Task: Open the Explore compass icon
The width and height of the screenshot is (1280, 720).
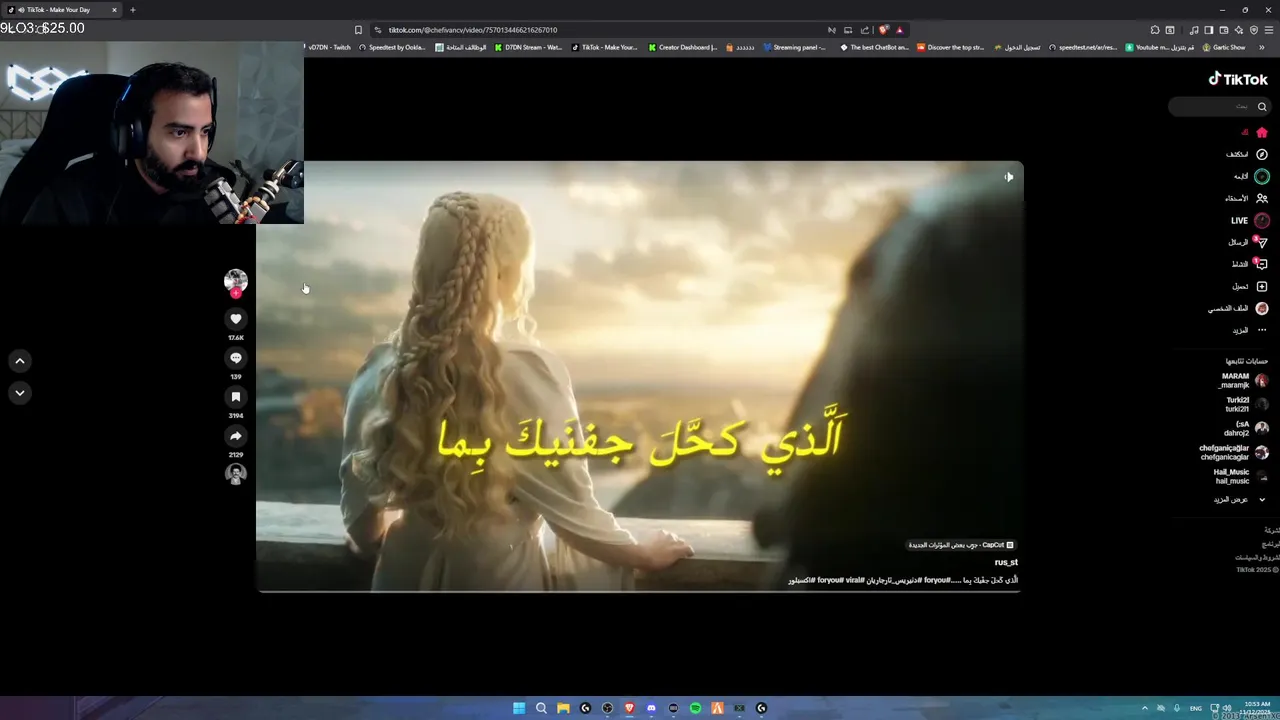Action: (1262, 154)
